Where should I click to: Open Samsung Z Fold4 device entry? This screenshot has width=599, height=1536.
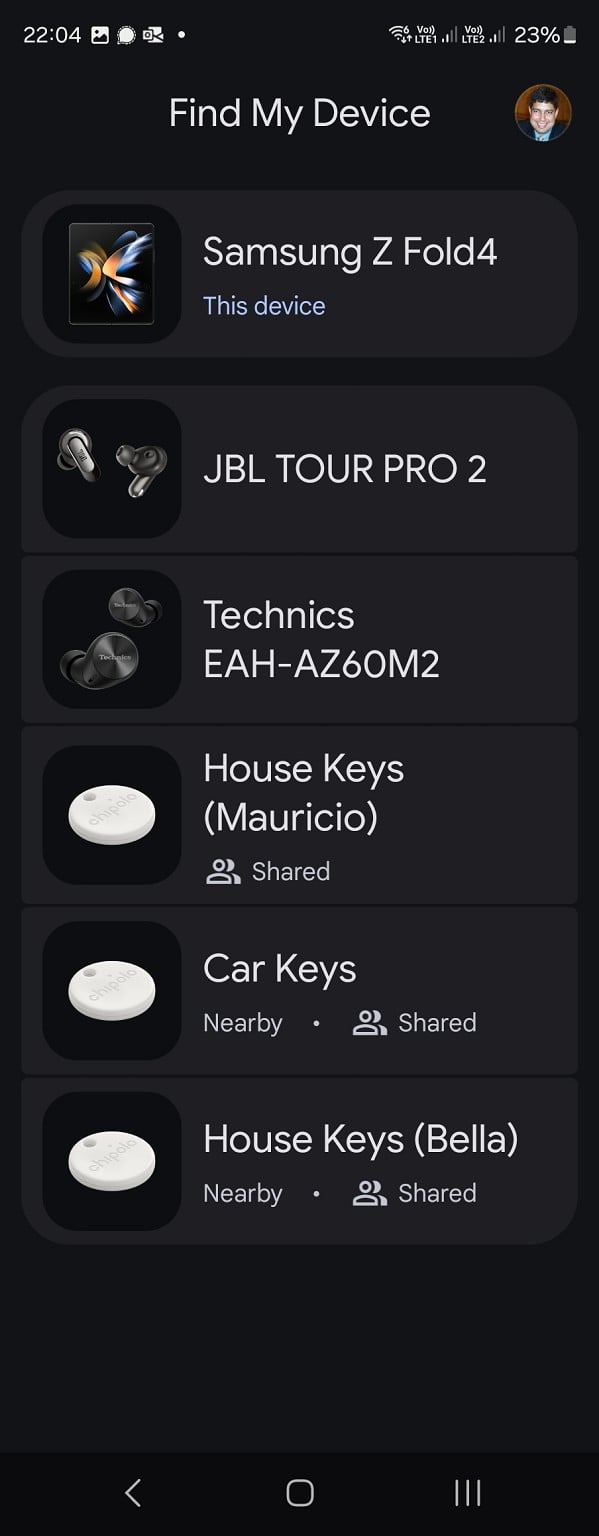click(299, 274)
